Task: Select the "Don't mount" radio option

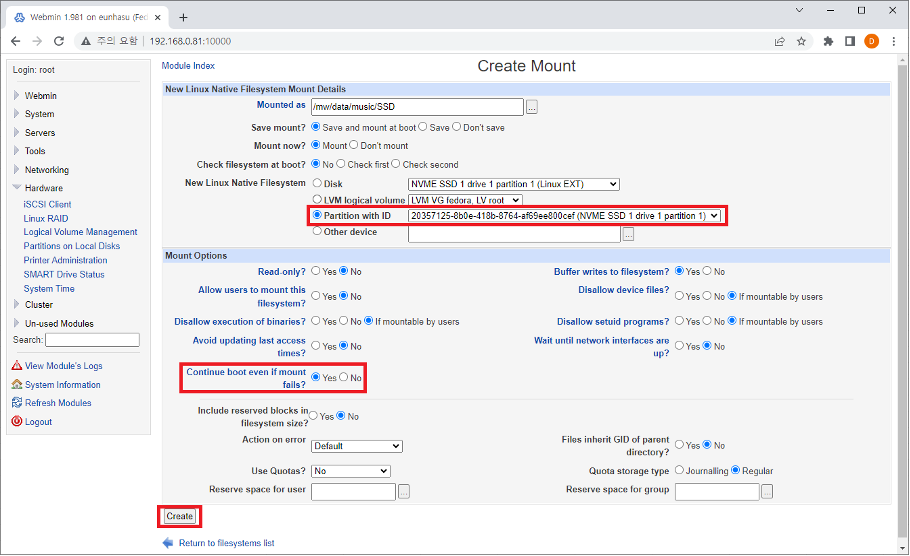Action: pos(354,146)
